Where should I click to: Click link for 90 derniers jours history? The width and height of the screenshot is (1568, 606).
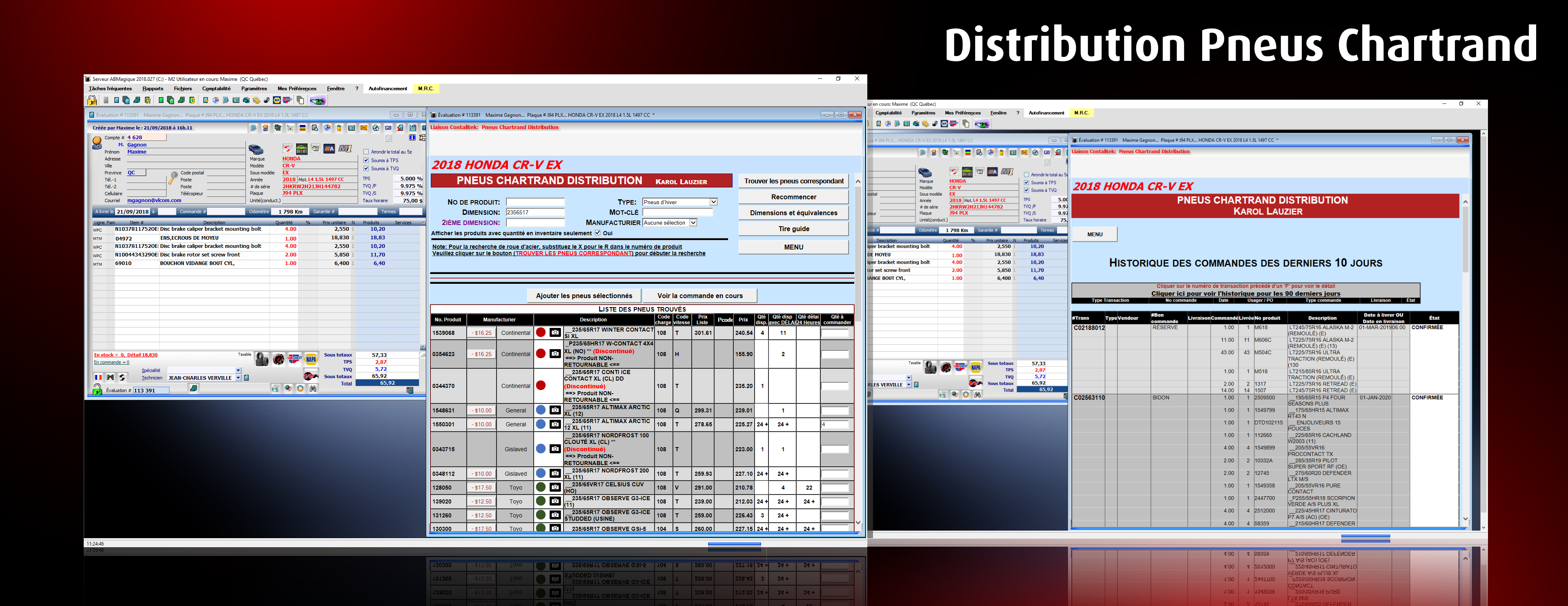point(1245,293)
